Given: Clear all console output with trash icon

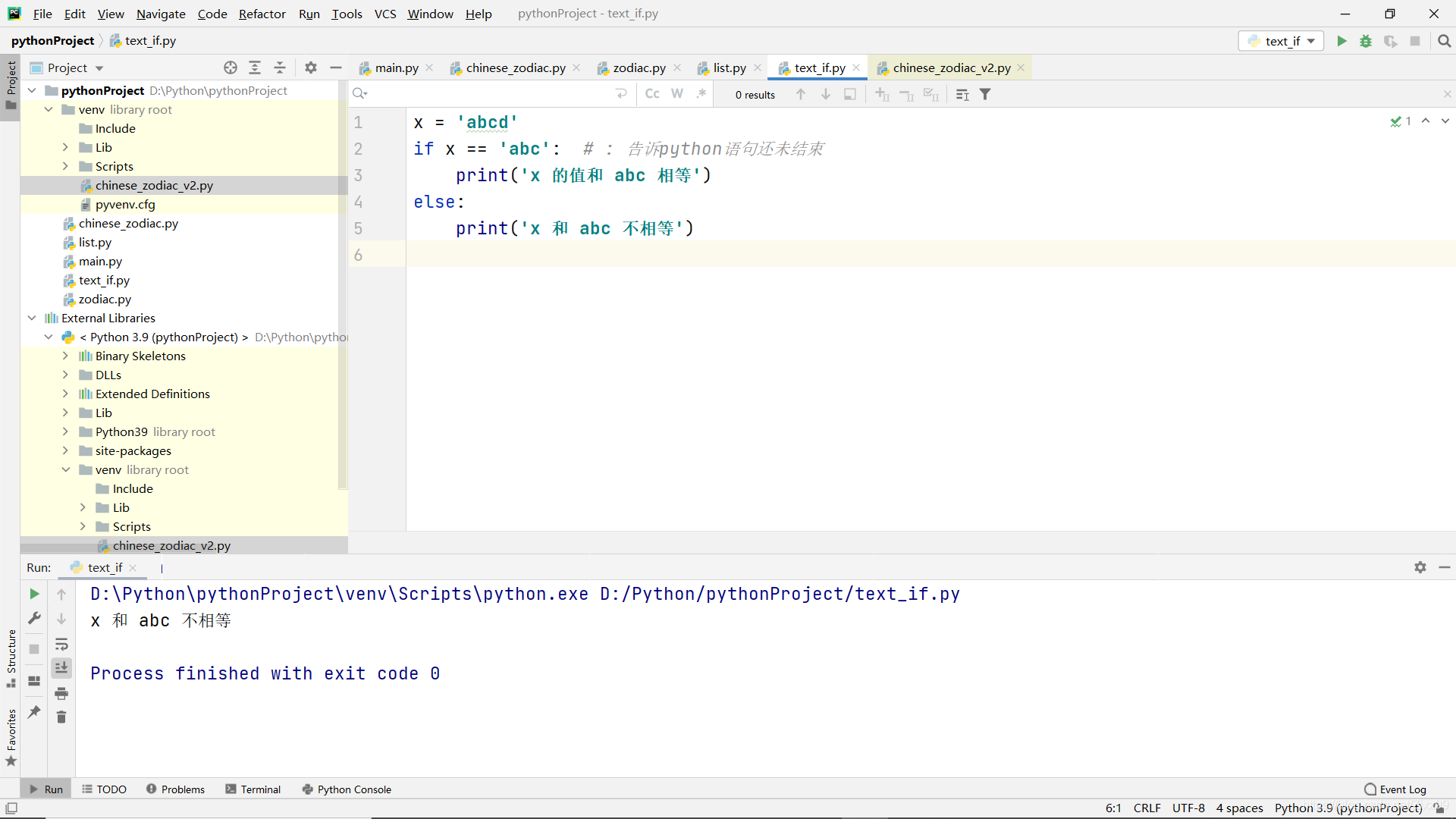Looking at the screenshot, I should [61, 717].
